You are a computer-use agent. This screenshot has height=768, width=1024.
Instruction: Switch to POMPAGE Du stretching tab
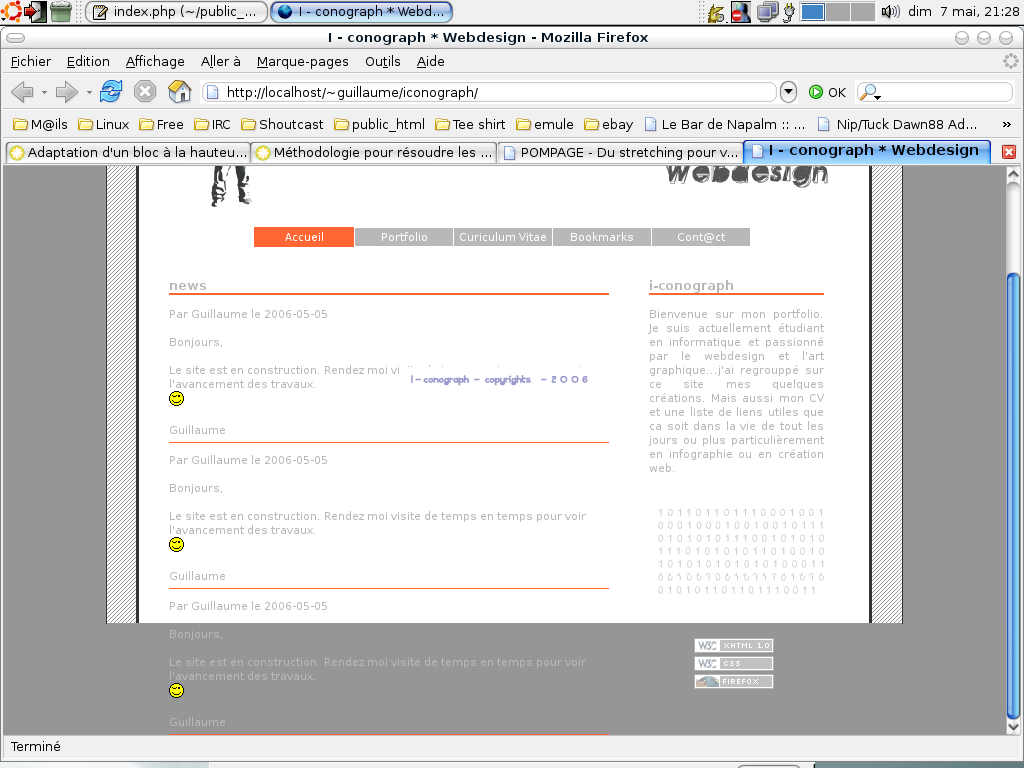tap(620, 152)
